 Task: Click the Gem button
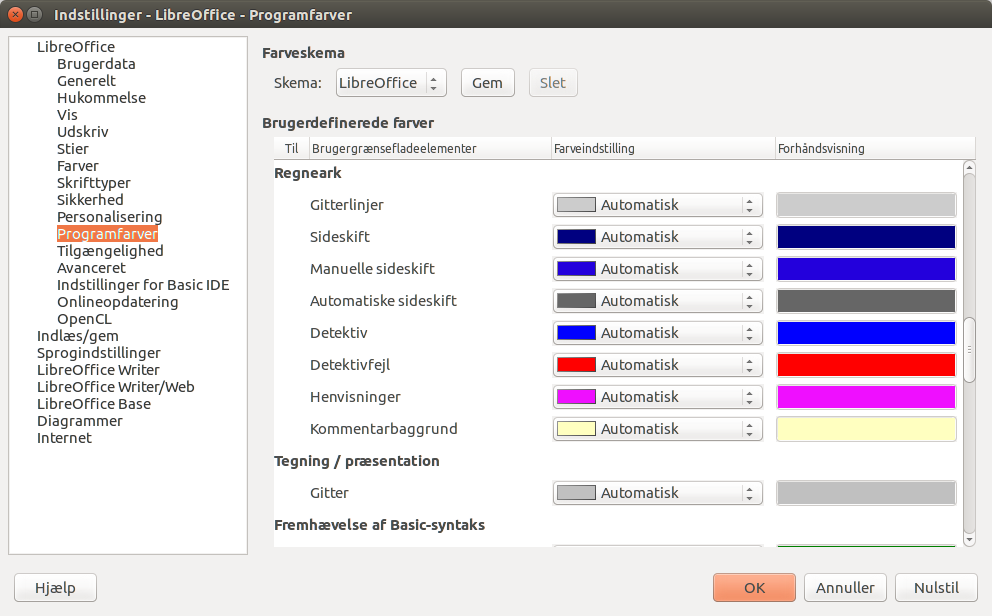[487, 83]
